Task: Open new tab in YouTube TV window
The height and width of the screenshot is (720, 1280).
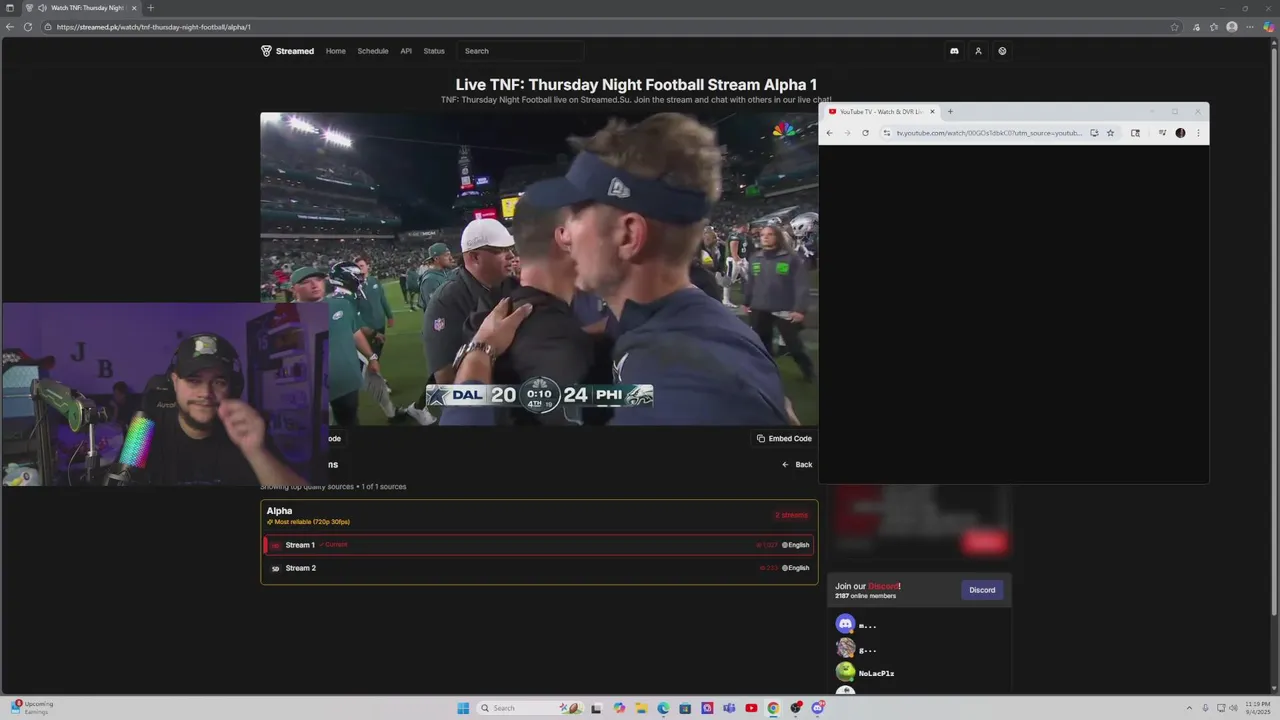Action: pyautogui.click(x=950, y=112)
